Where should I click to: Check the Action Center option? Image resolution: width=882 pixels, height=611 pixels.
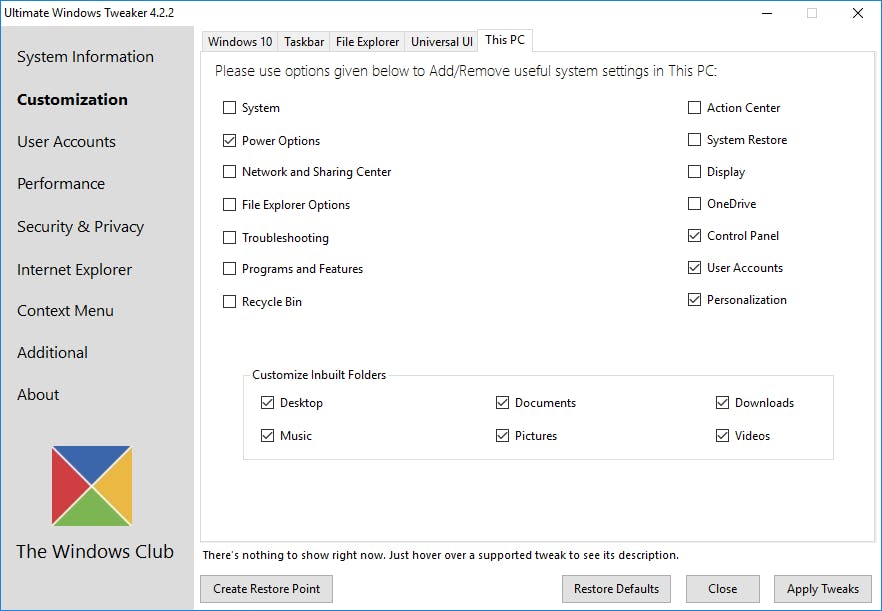(x=695, y=107)
